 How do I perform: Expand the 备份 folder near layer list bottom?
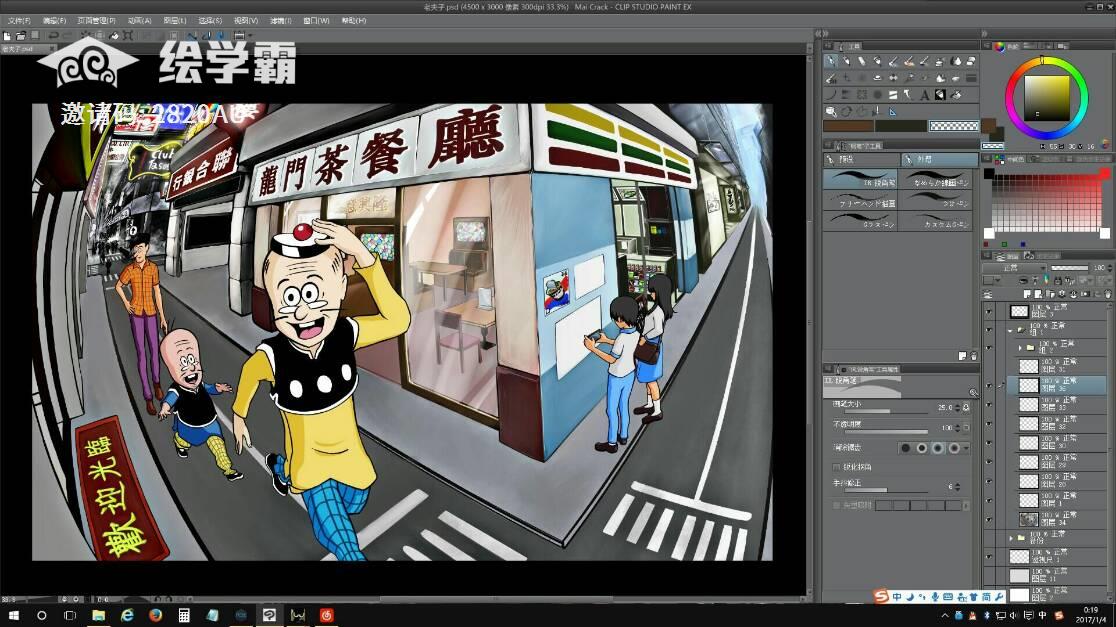1011,538
